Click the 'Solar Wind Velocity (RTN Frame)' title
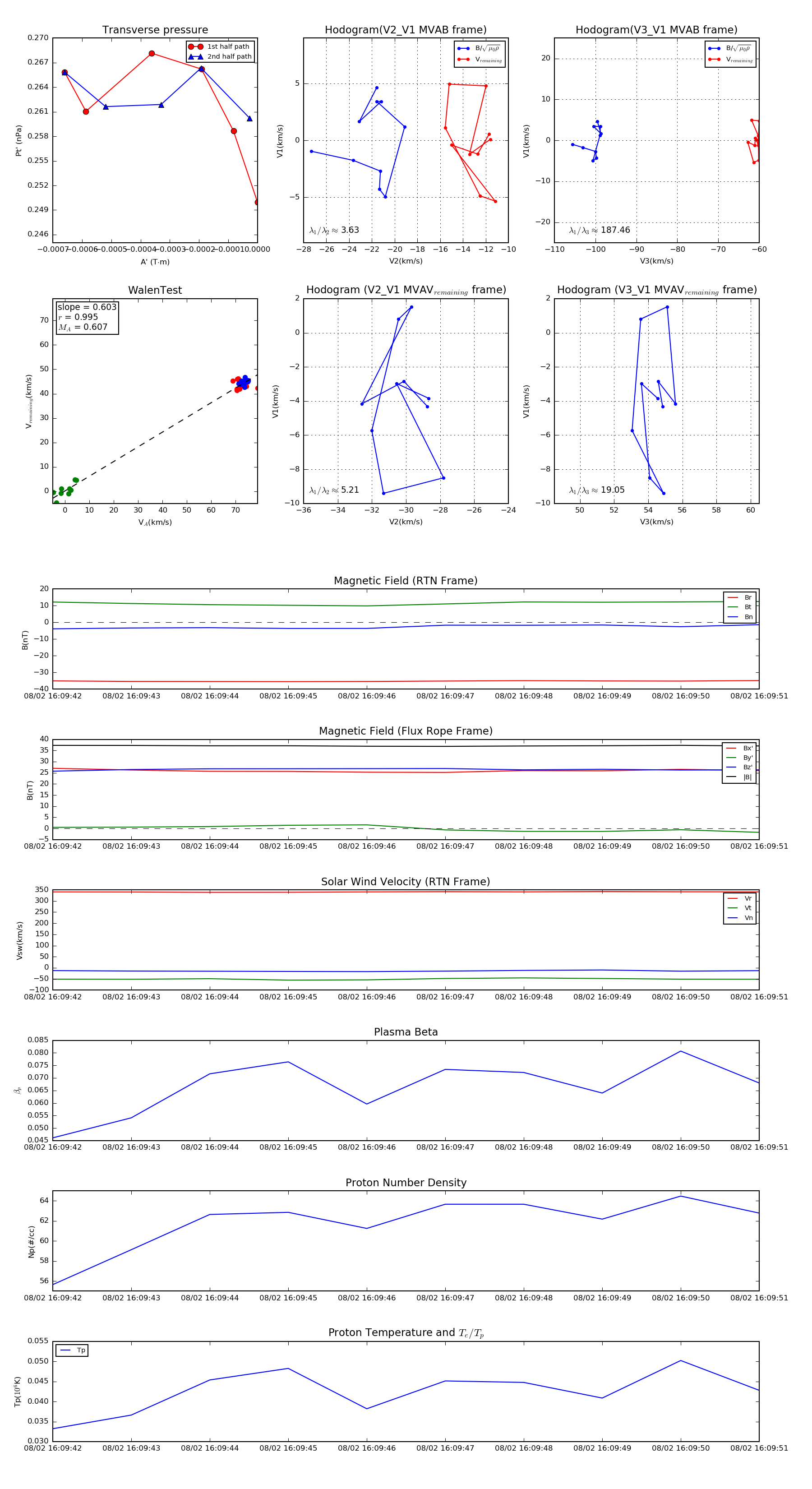 (406, 882)
